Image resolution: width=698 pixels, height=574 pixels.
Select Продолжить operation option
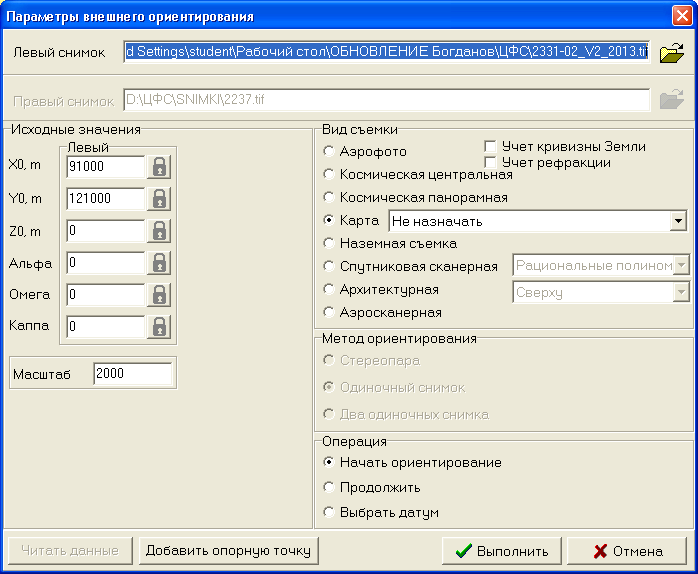pyautogui.click(x=329, y=487)
